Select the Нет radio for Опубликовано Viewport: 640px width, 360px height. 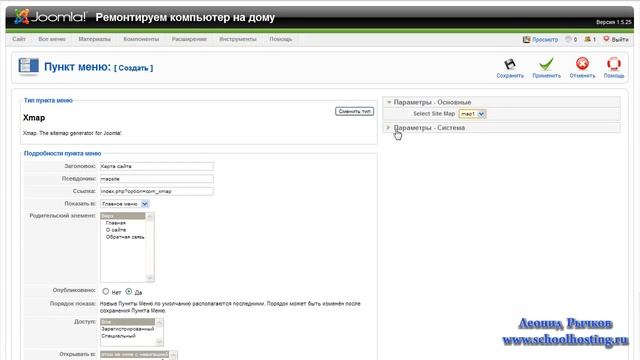(x=106, y=291)
